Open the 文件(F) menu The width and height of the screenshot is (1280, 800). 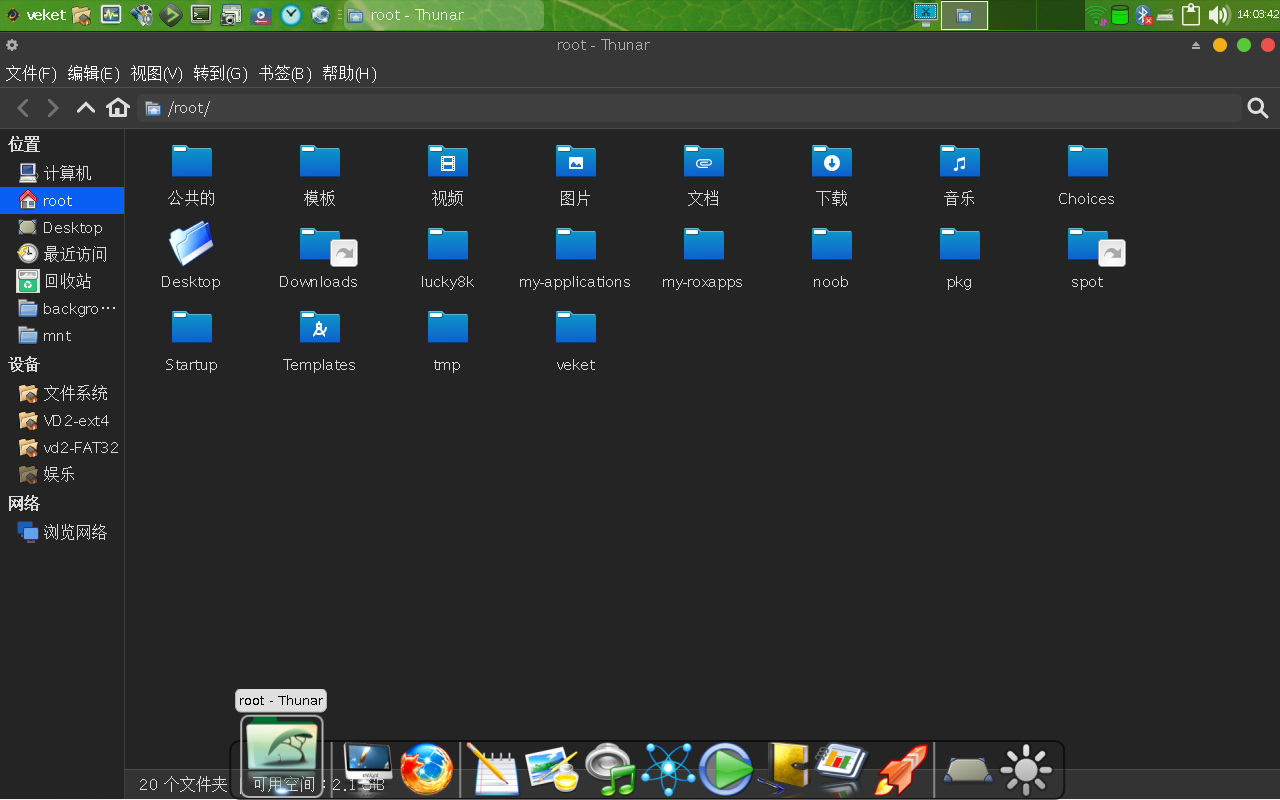pyautogui.click(x=31, y=73)
